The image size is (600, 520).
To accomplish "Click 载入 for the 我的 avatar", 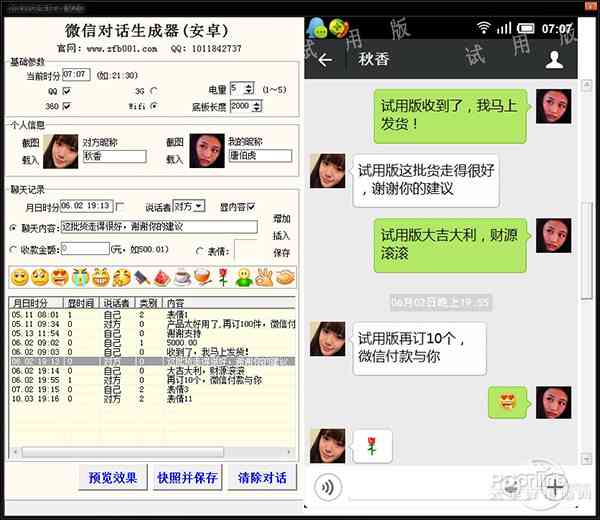I will point(174,159).
